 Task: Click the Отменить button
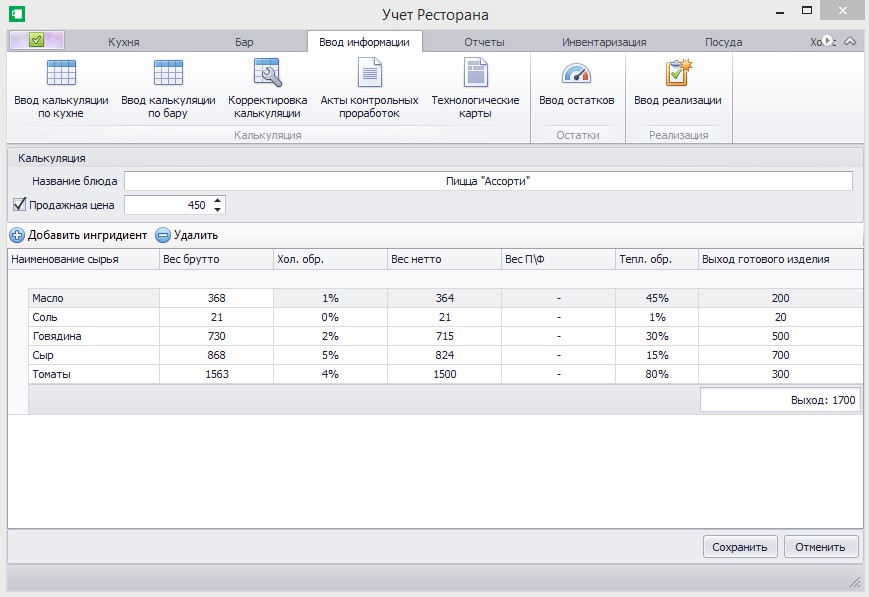point(821,547)
